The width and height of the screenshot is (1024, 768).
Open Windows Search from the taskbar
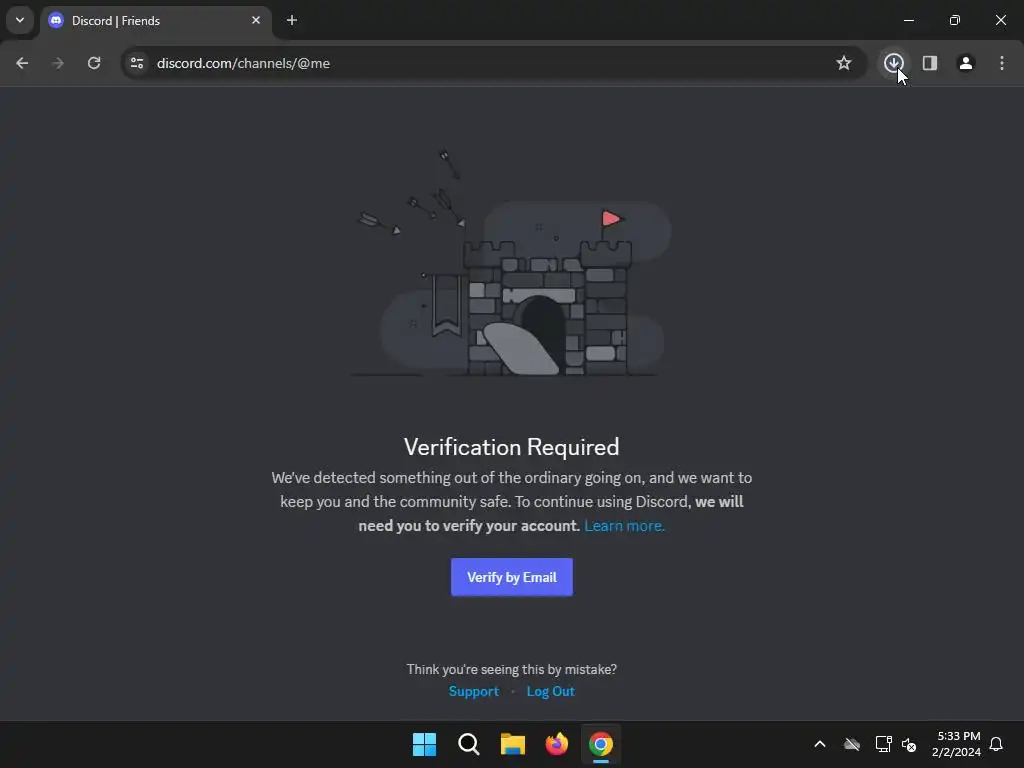pyautogui.click(x=468, y=744)
